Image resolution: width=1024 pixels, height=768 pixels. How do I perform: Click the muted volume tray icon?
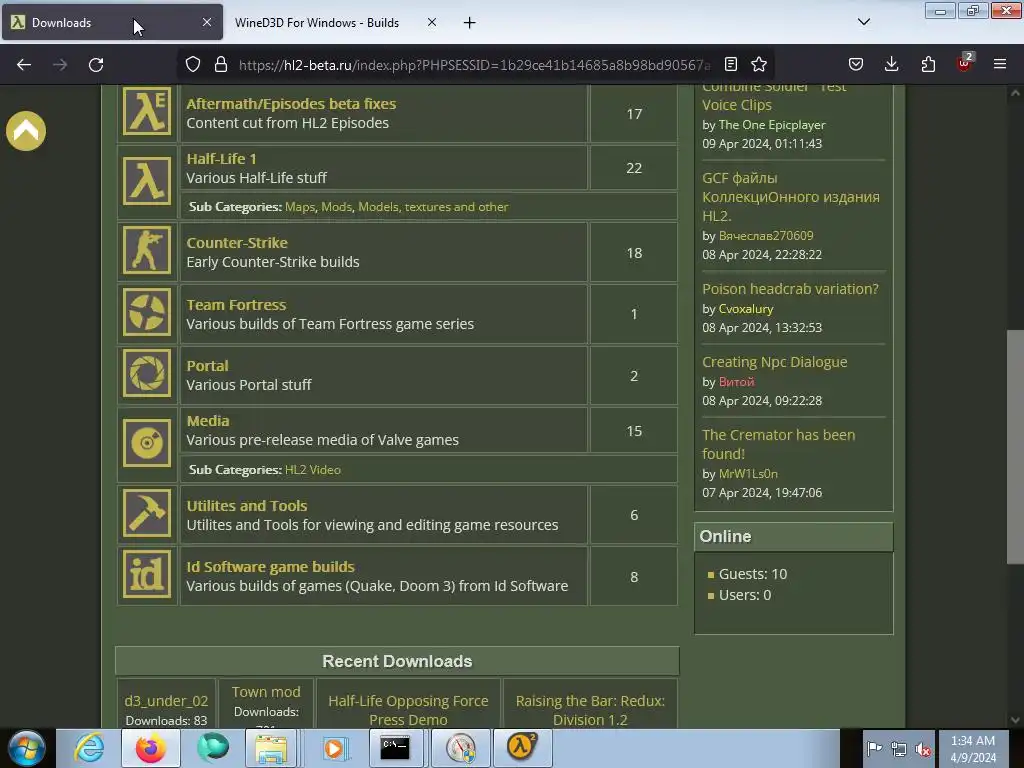point(923,749)
